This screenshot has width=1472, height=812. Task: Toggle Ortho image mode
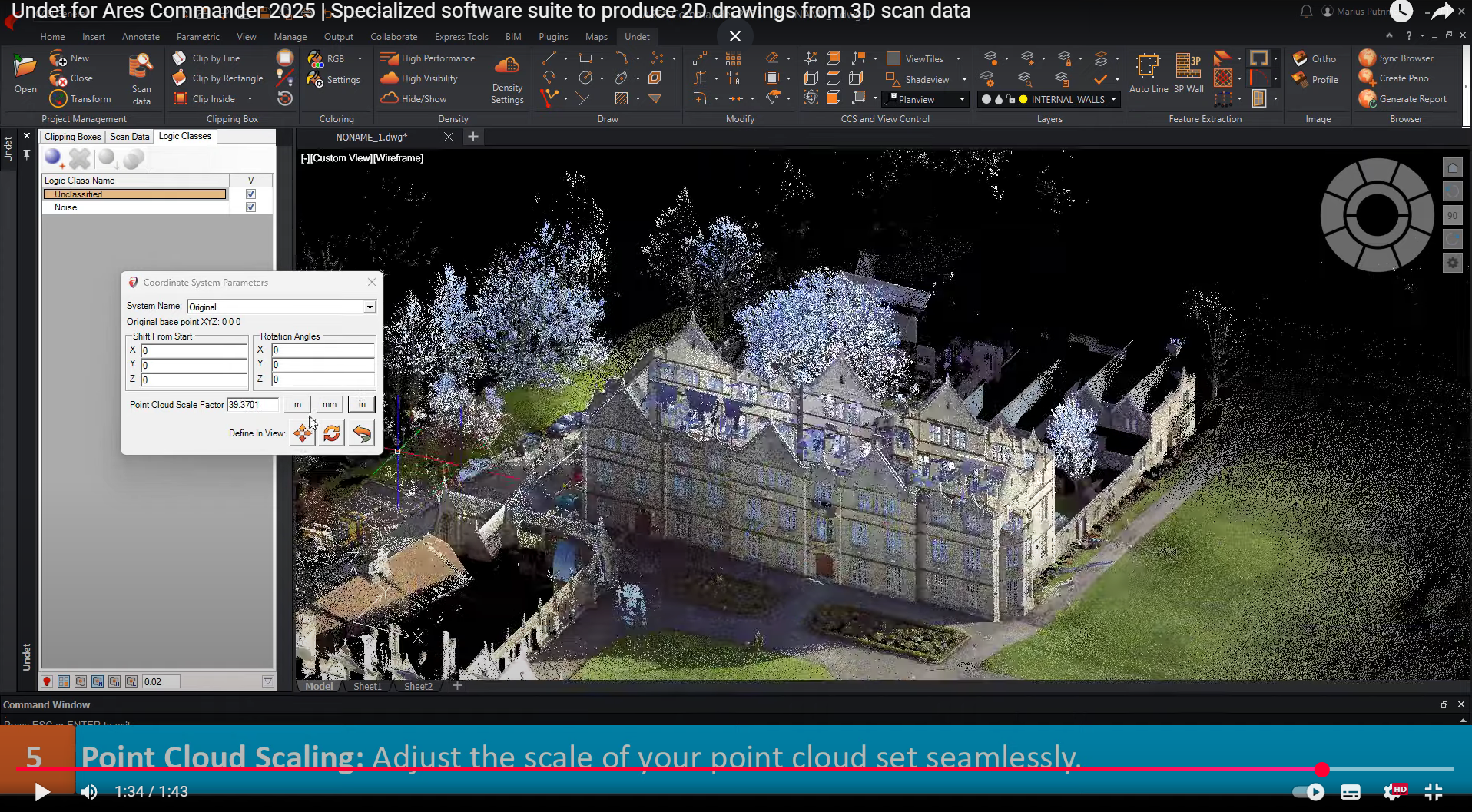click(1315, 58)
